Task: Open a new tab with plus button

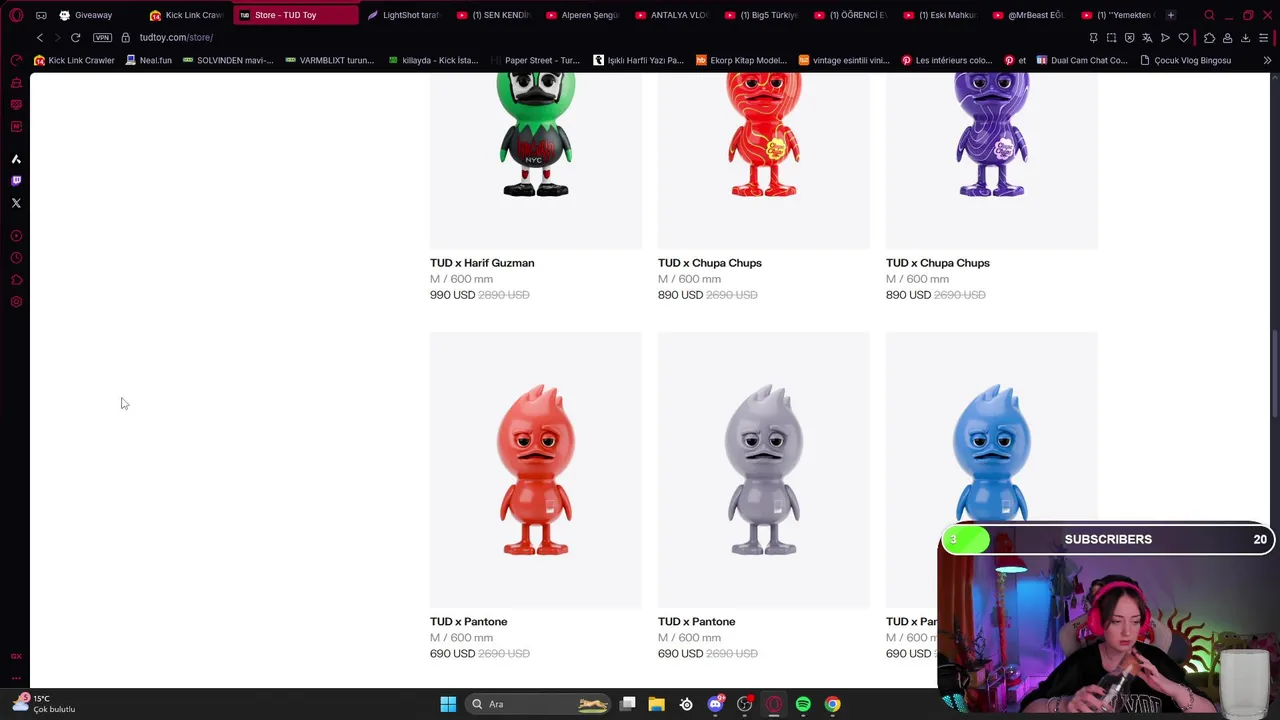Action: [x=1170, y=15]
